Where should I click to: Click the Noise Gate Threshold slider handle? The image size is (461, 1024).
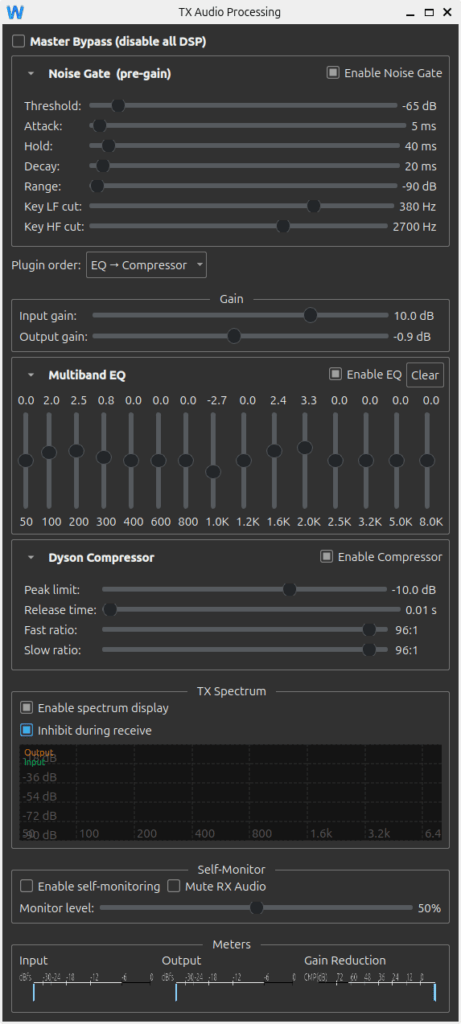coord(118,106)
